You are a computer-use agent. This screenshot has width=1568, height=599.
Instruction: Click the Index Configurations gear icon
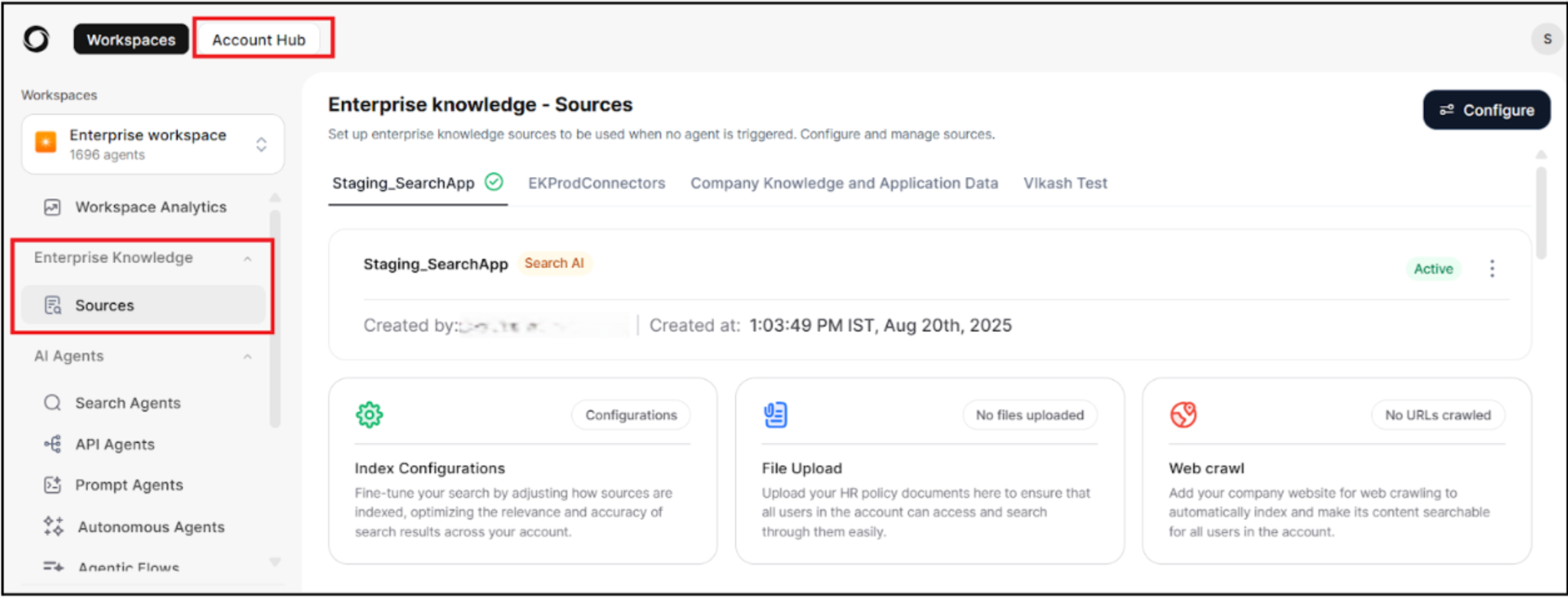[369, 415]
